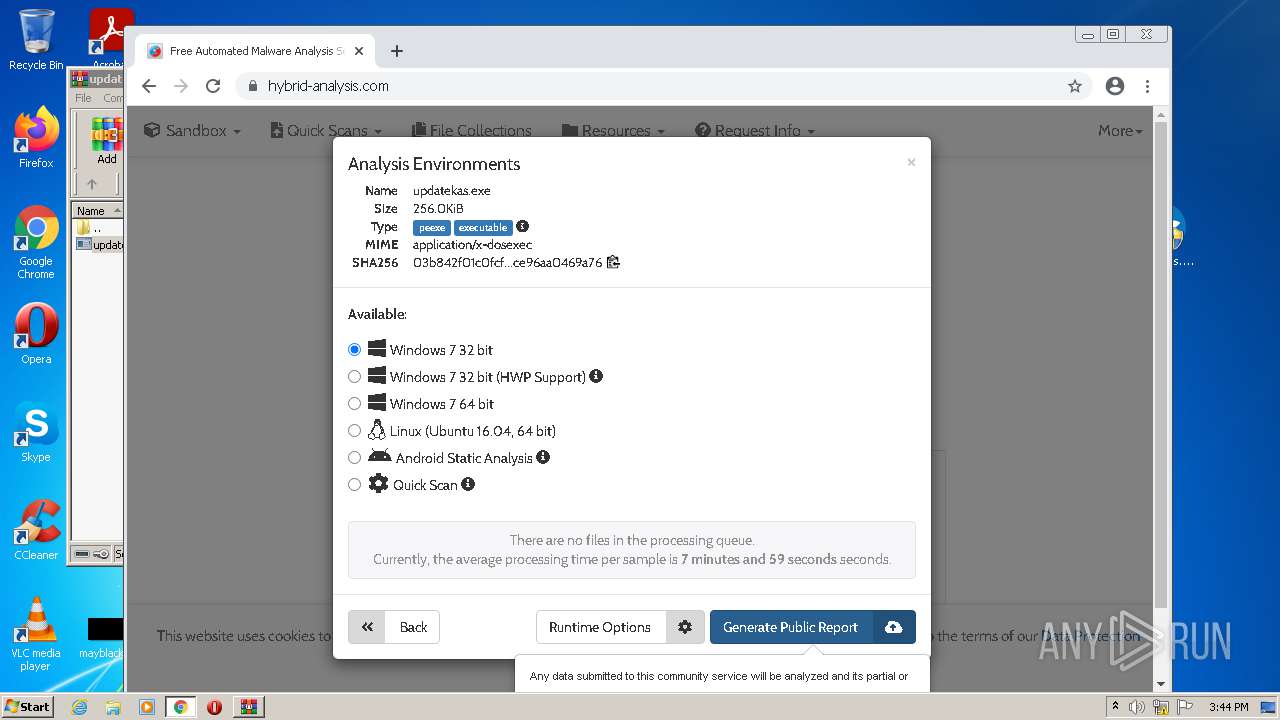Open the More dropdown menu
The image size is (1280, 720).
pos(1120,130)
